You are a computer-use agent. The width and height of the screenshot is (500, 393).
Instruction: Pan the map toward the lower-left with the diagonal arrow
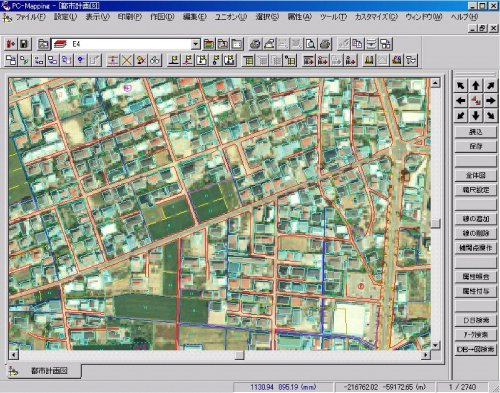(x=461, y=115)
